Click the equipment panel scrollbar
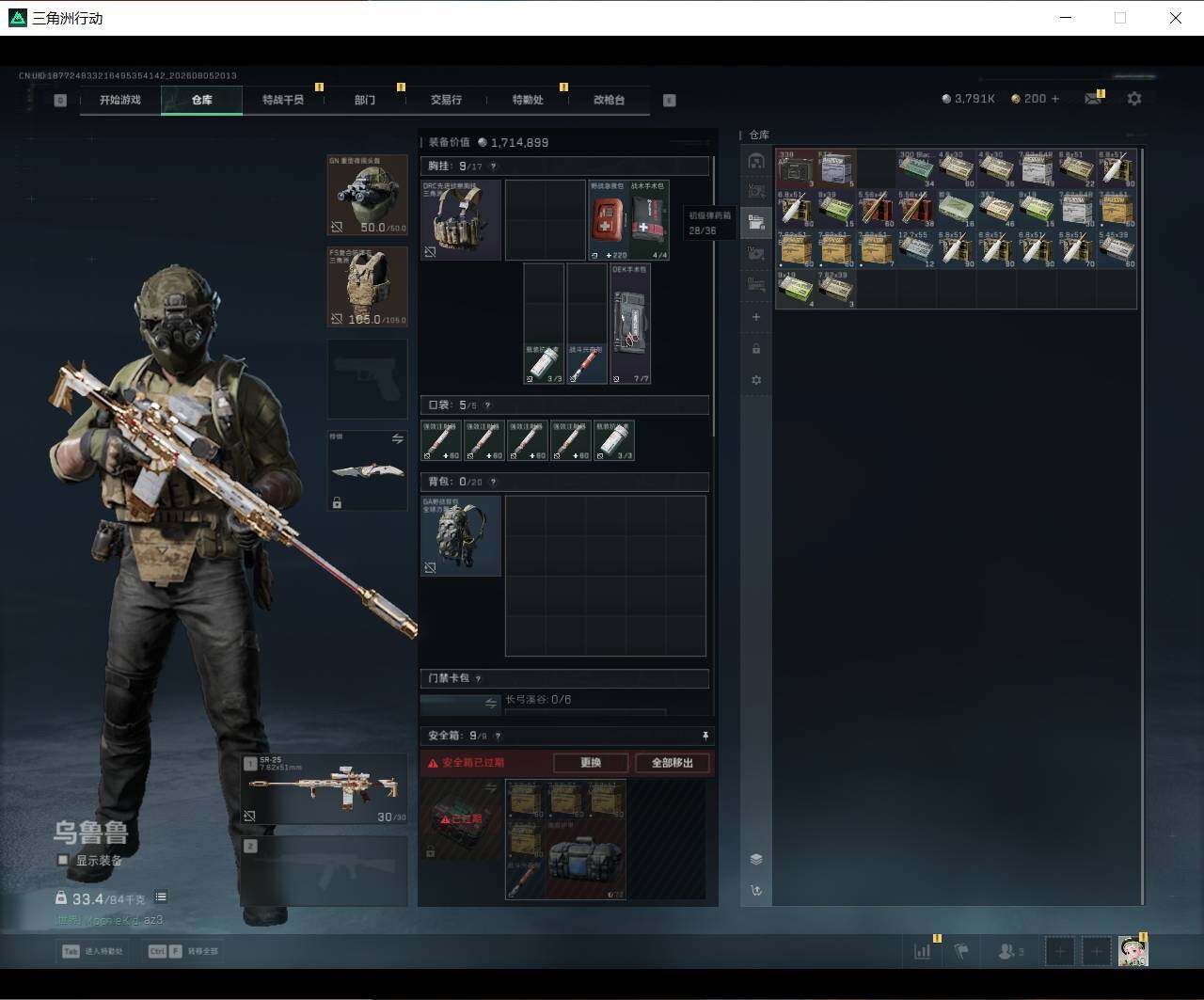Screen dimensions: 1204x1000 point(714,296)
